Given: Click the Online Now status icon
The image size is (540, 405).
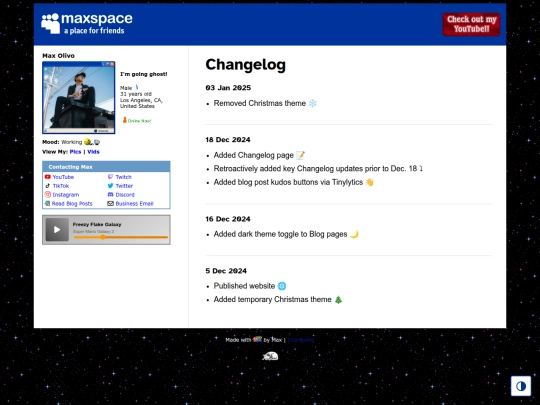Looking at the screenshot, I should point(125,120).
